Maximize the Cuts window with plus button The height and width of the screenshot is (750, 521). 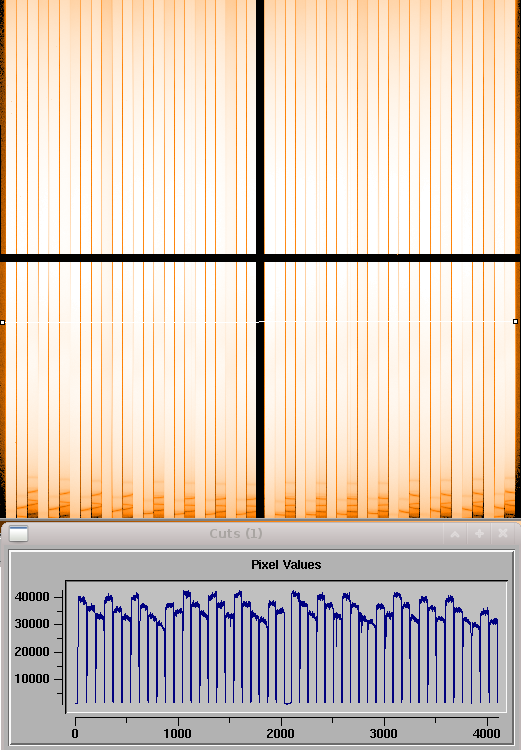(479, 533)
